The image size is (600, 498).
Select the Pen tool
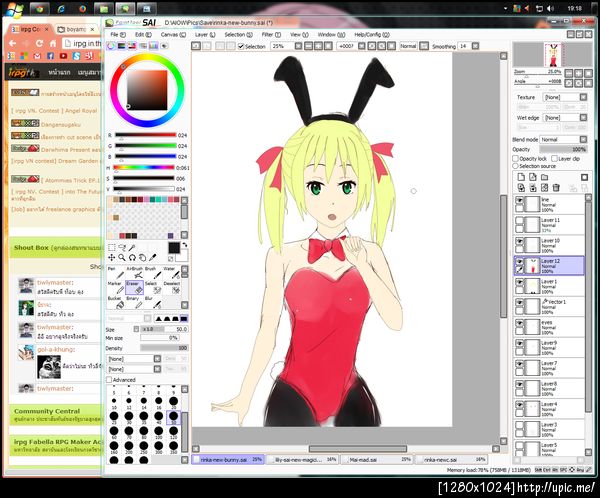pos(116,273)
